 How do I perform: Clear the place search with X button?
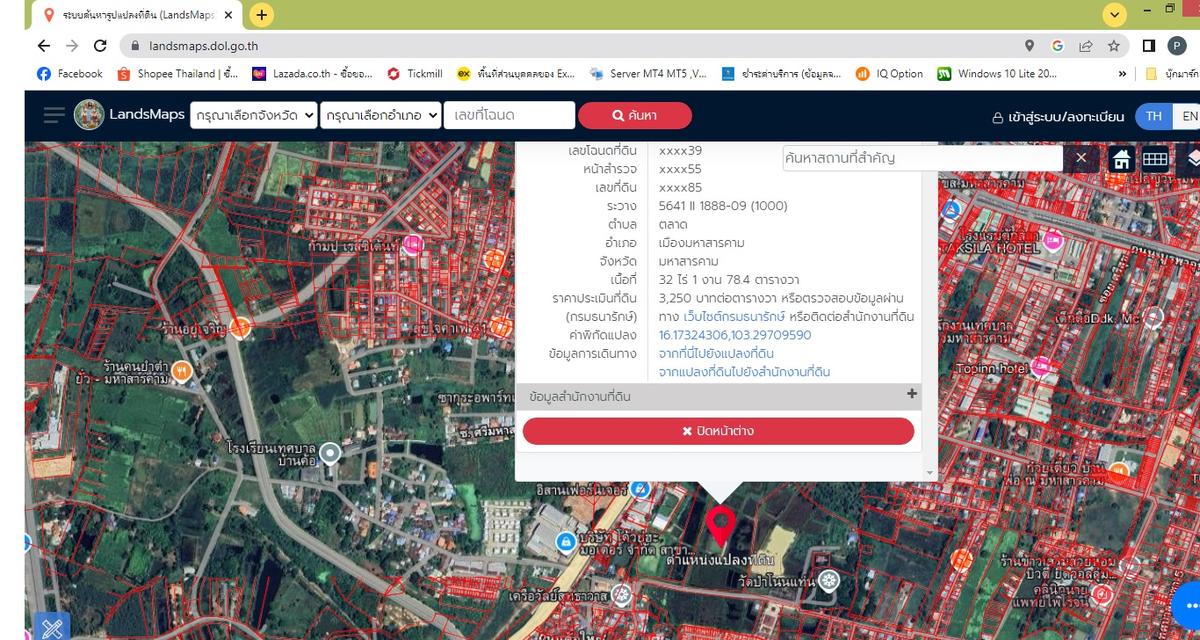click(x=1081, y=158)
